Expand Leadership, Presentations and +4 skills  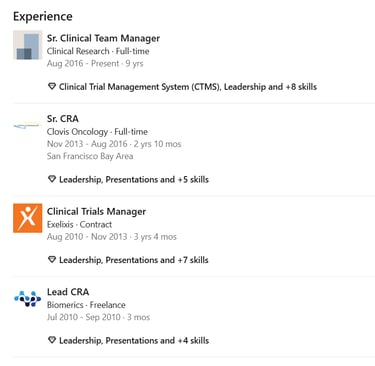134,341
